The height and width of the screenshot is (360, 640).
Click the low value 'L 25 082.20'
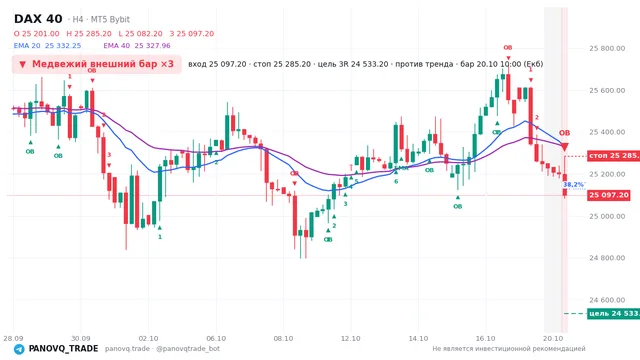[140, 33]
